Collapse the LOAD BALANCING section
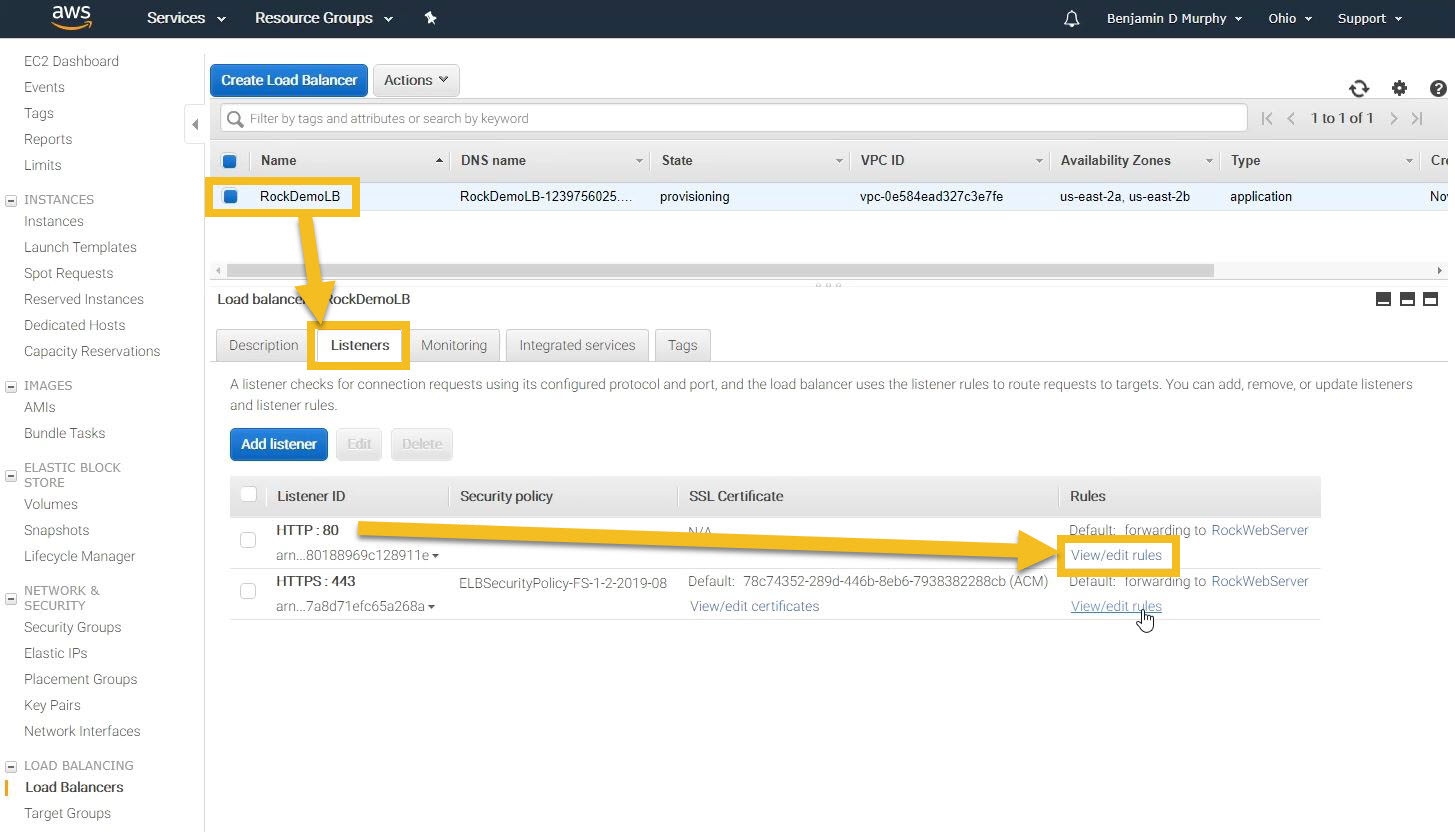1455x832 pixels. pos(11,766)
